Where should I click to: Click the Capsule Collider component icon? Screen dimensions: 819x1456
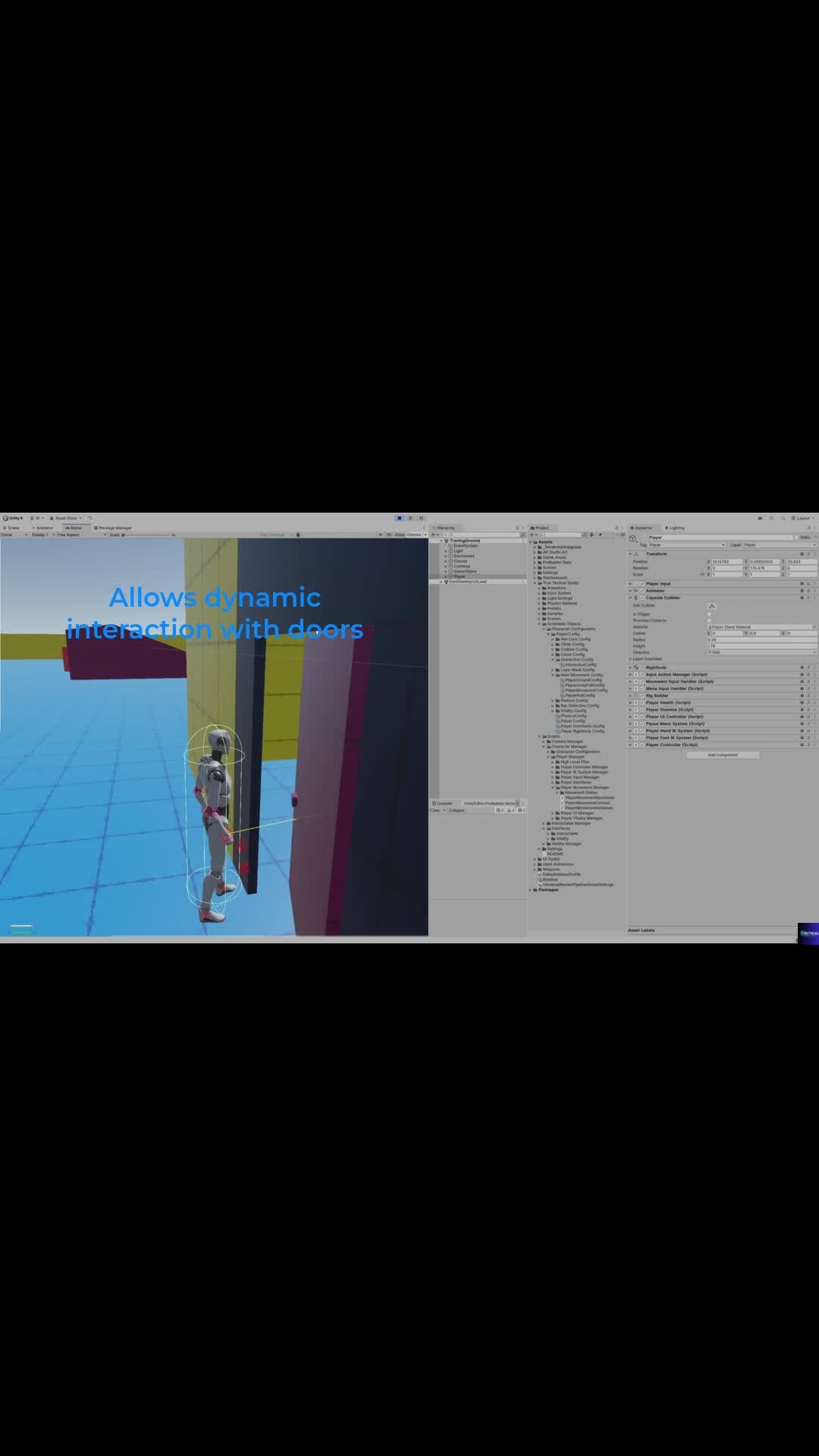click(x=636, y=598)
